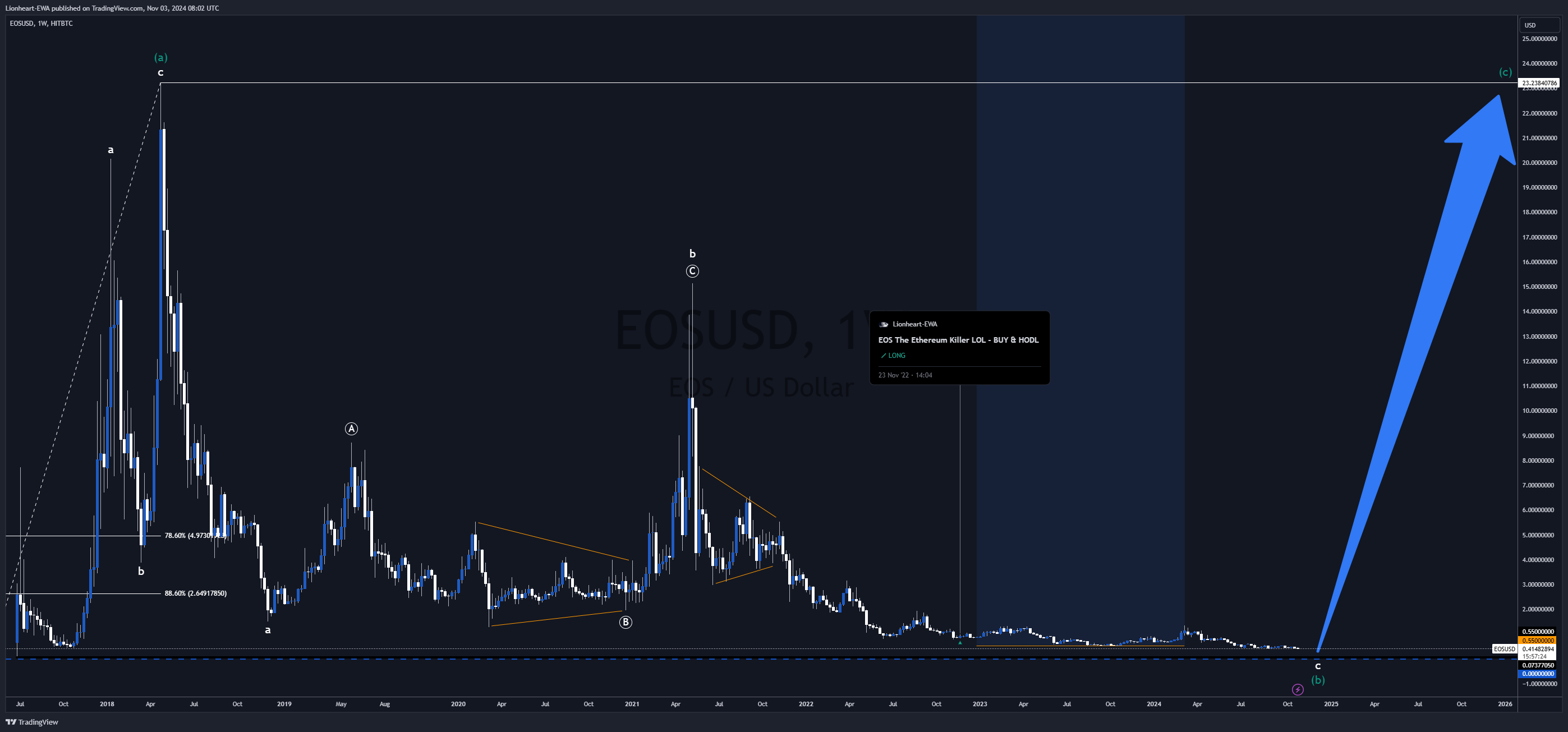Select the circled A wave label
Screen dimensions: 1568x732
click(x=351, y=429)
